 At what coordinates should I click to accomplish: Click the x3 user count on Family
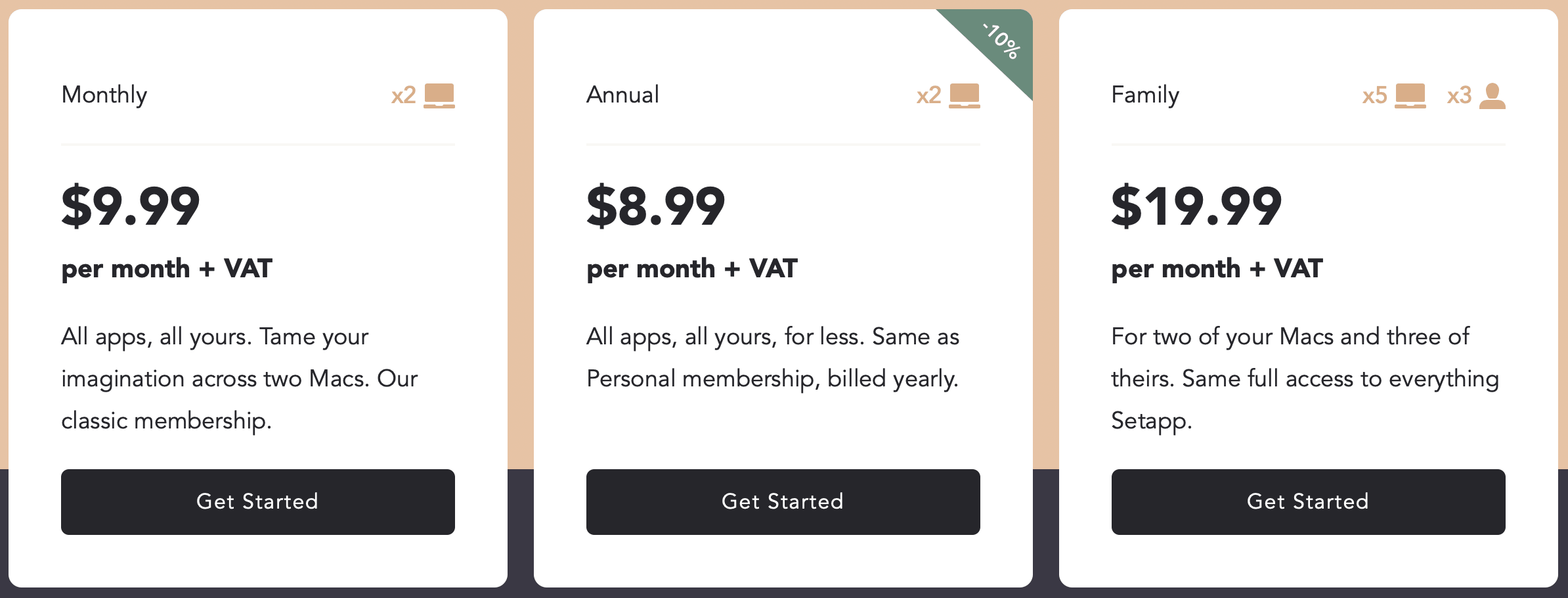(x=1459, y=96)
